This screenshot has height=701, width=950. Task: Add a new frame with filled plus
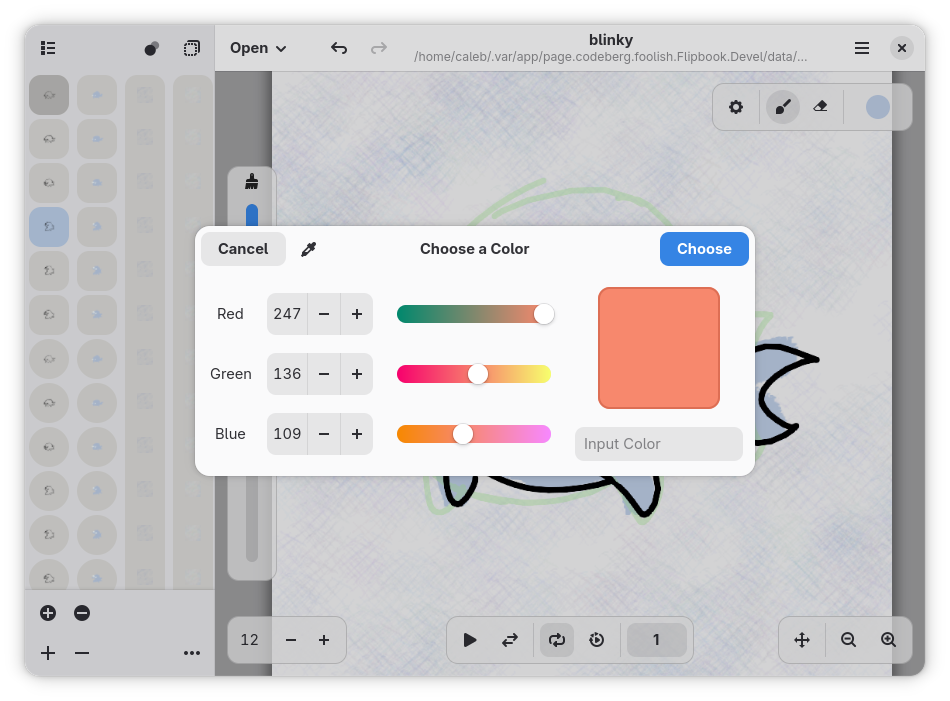[48, 613]
